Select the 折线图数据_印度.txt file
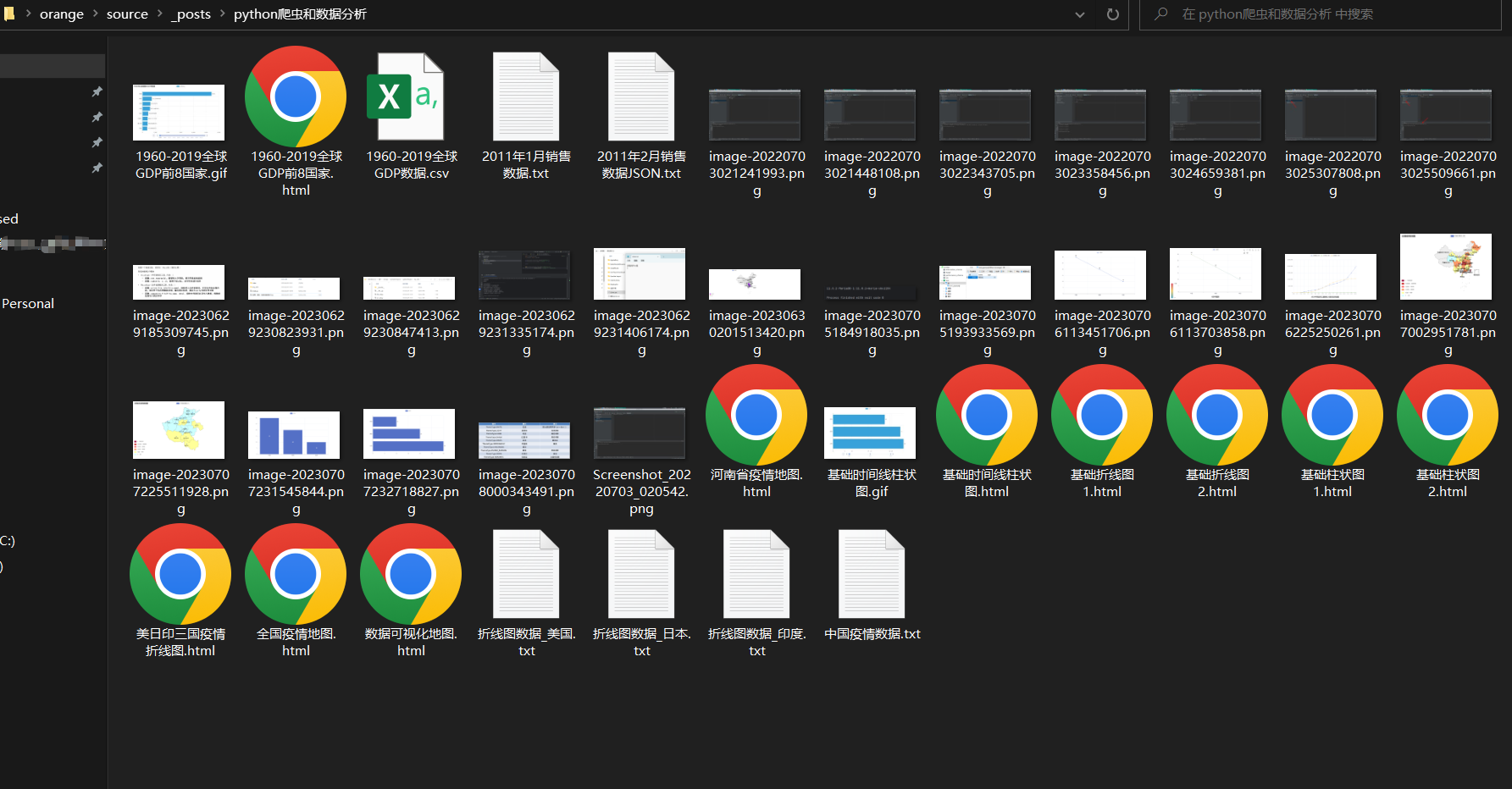The width and height of the screenshot is (1512, 789). [756, 574]
